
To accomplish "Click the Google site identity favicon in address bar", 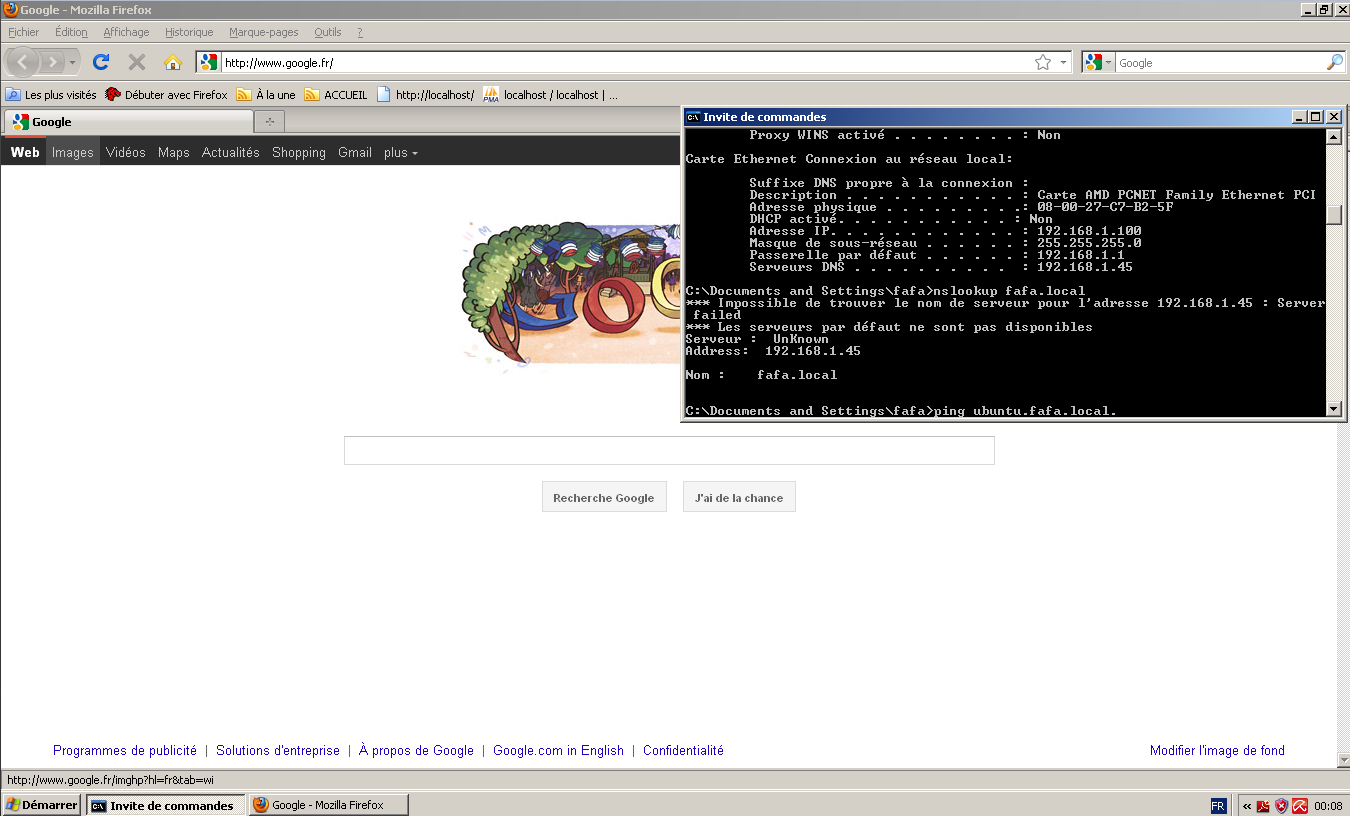I will tap(208, 62).
